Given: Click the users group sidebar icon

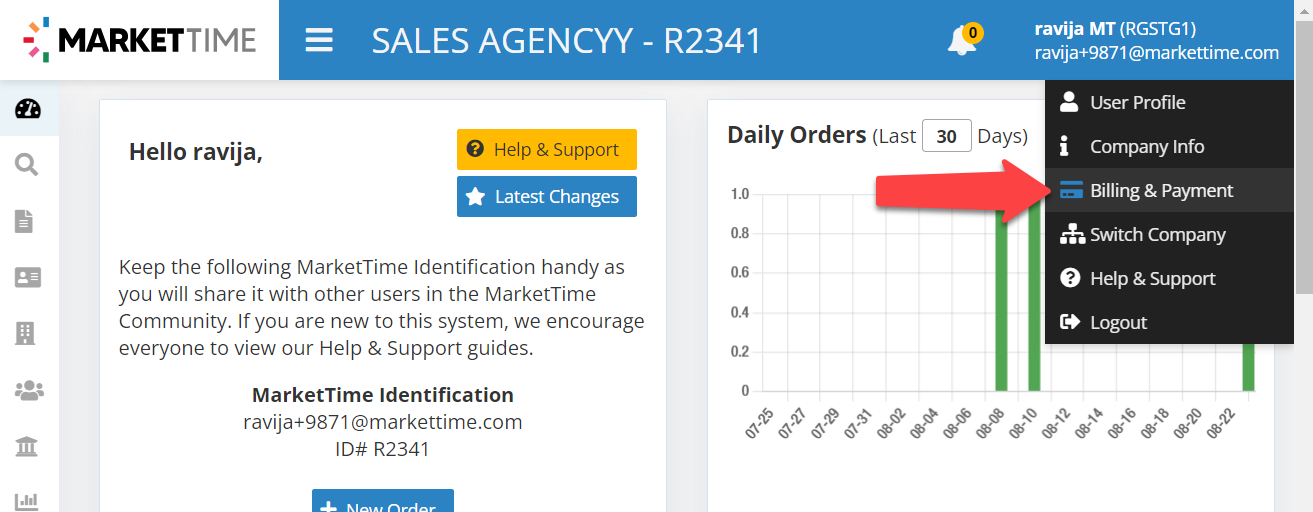Looking at the screenshot, I should point(28,391).
